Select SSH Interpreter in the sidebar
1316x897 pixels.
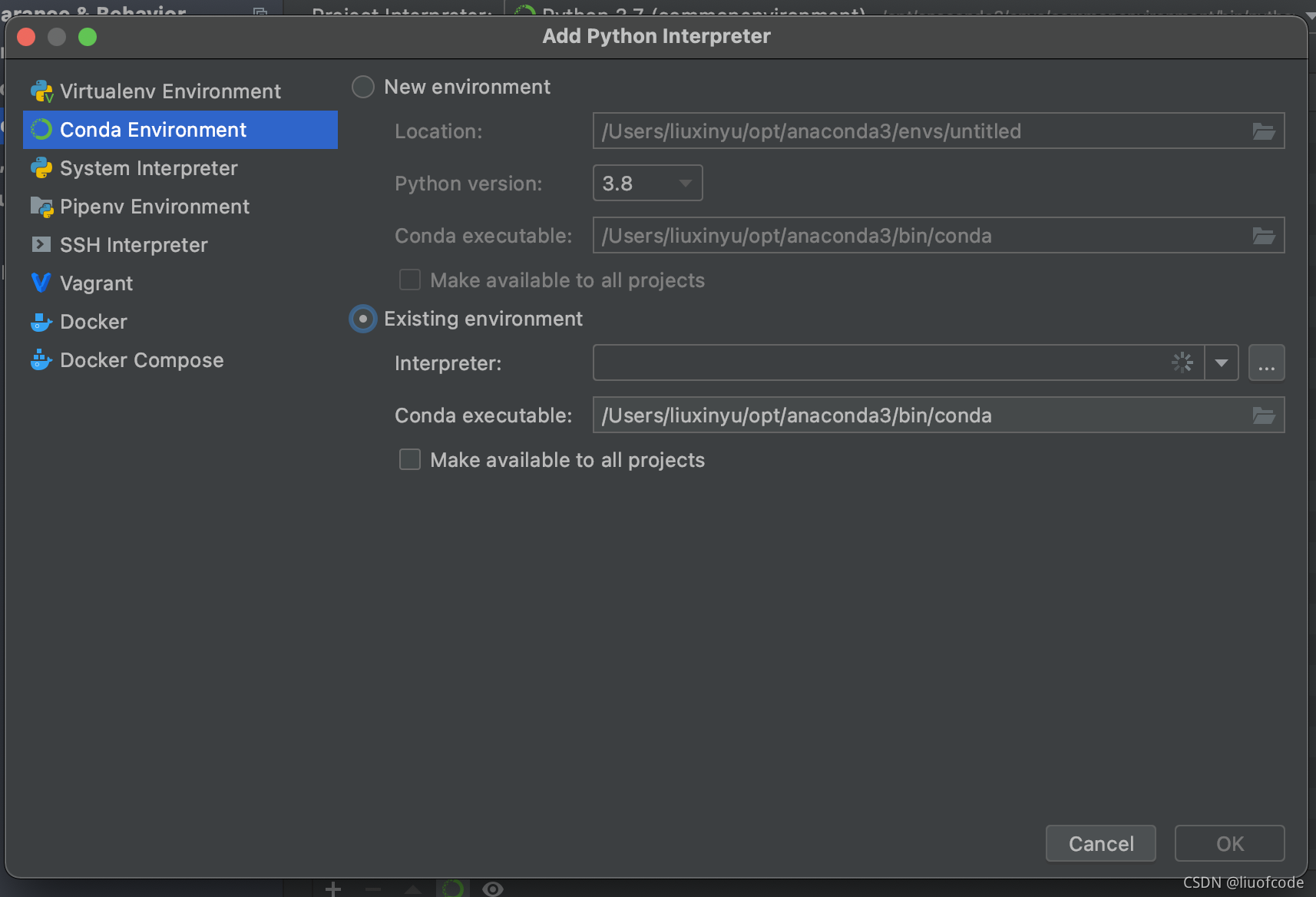pos(180,245)
